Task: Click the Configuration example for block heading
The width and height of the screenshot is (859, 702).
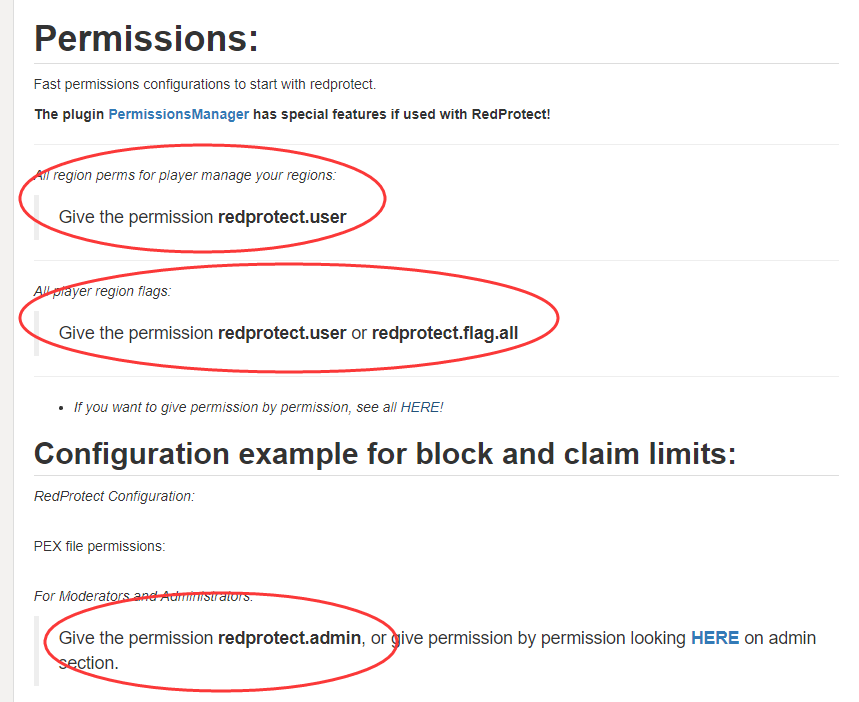Action: [x=385, y=453]
